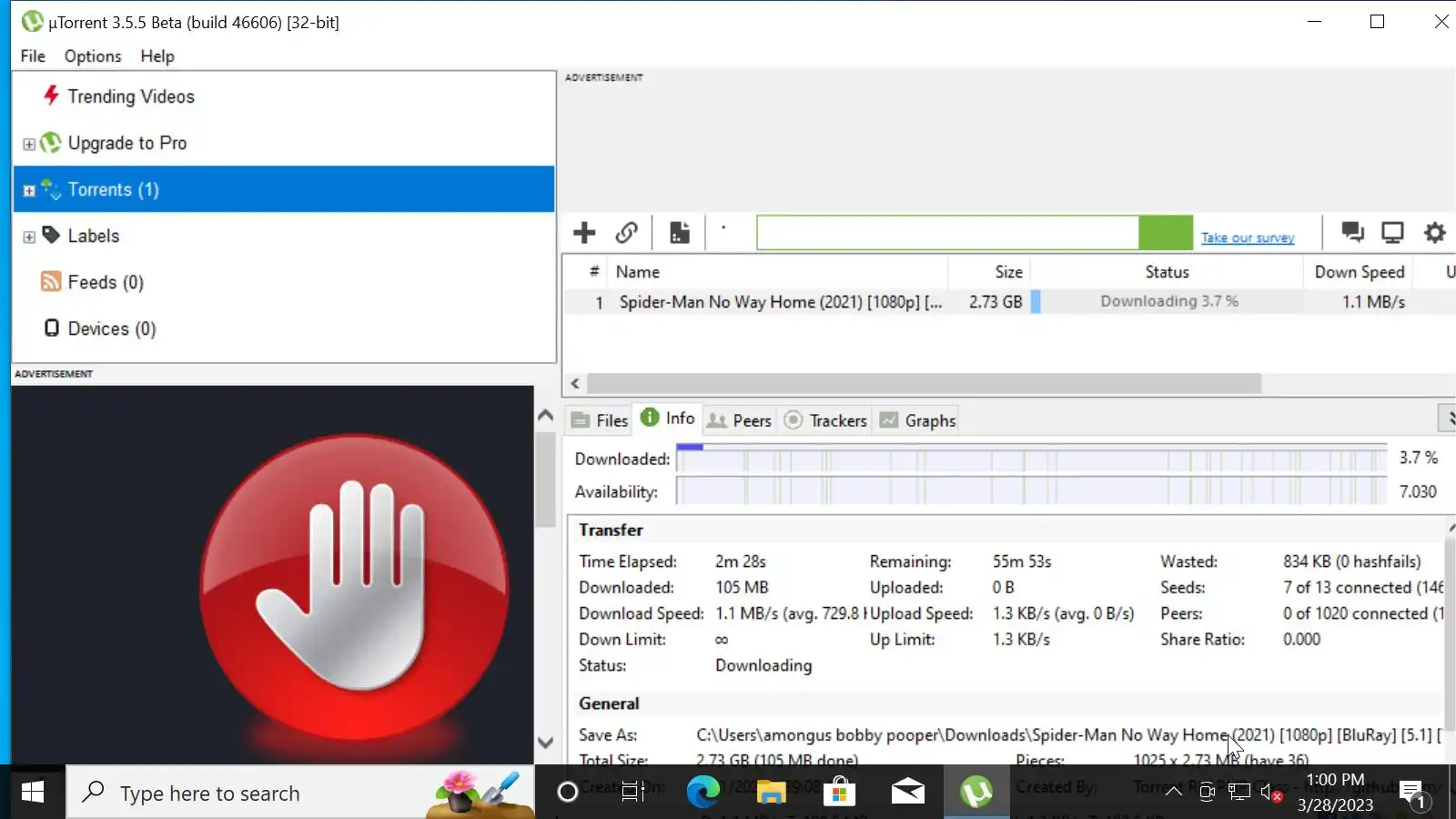This screenshot has height=819, width=1456.
Task: Open Microsoft Edge from the taskbar
Action: coord(703,793)
